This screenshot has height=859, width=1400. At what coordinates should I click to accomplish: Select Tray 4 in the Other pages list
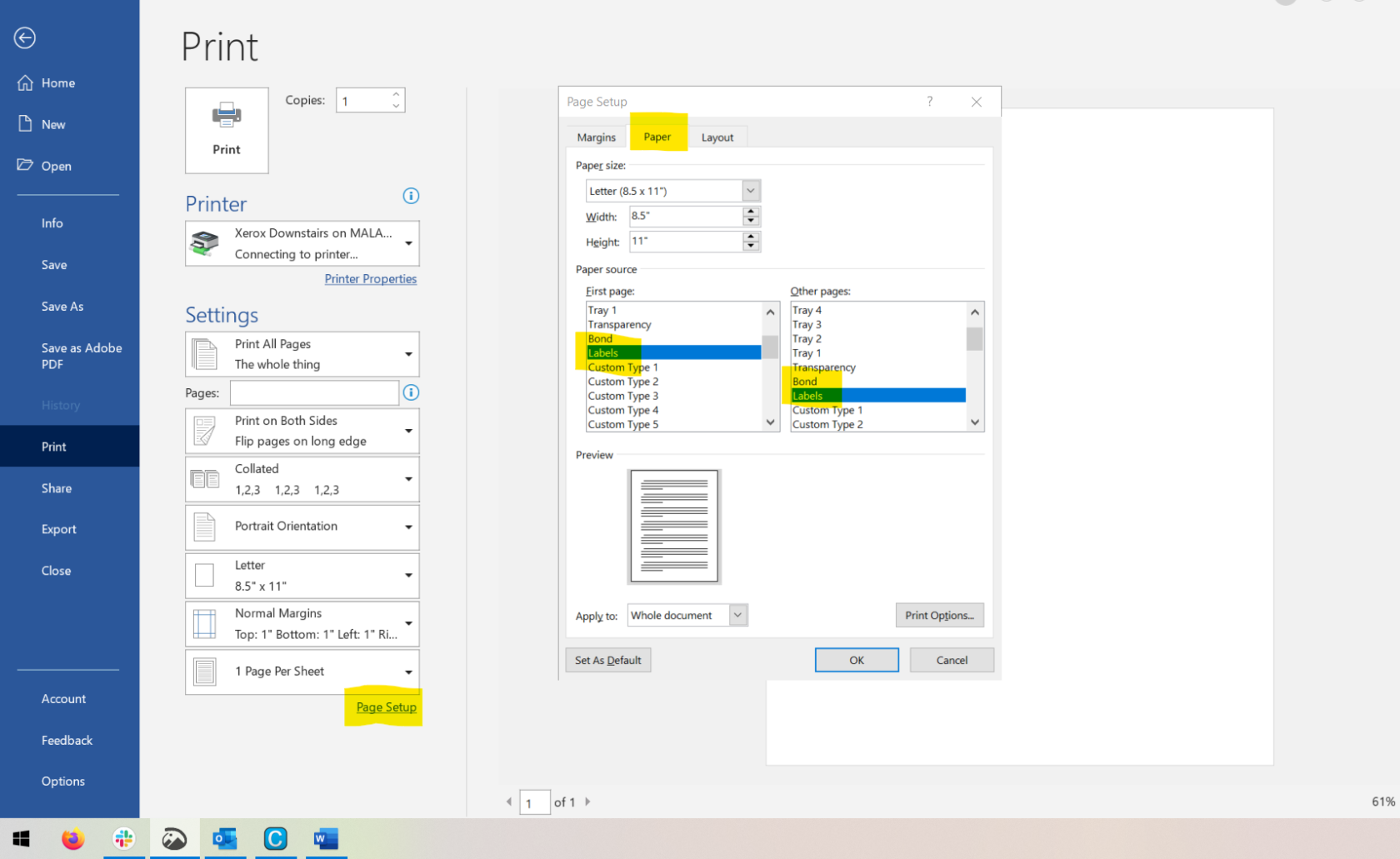pos(807,310)
